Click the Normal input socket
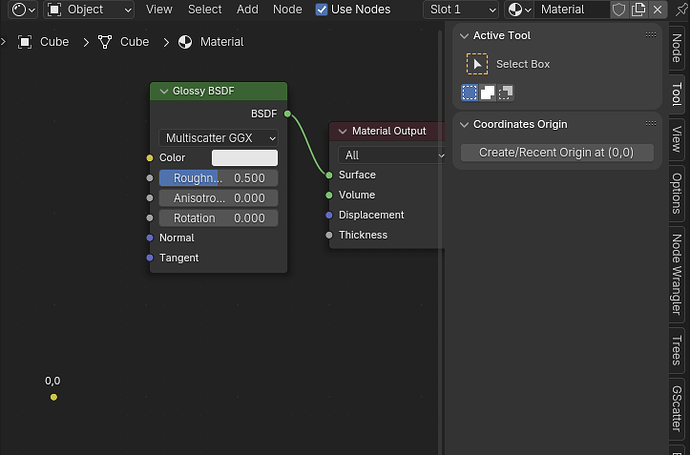Image resolution: width=690 pixels, height=455 pixels. [150, 238]
